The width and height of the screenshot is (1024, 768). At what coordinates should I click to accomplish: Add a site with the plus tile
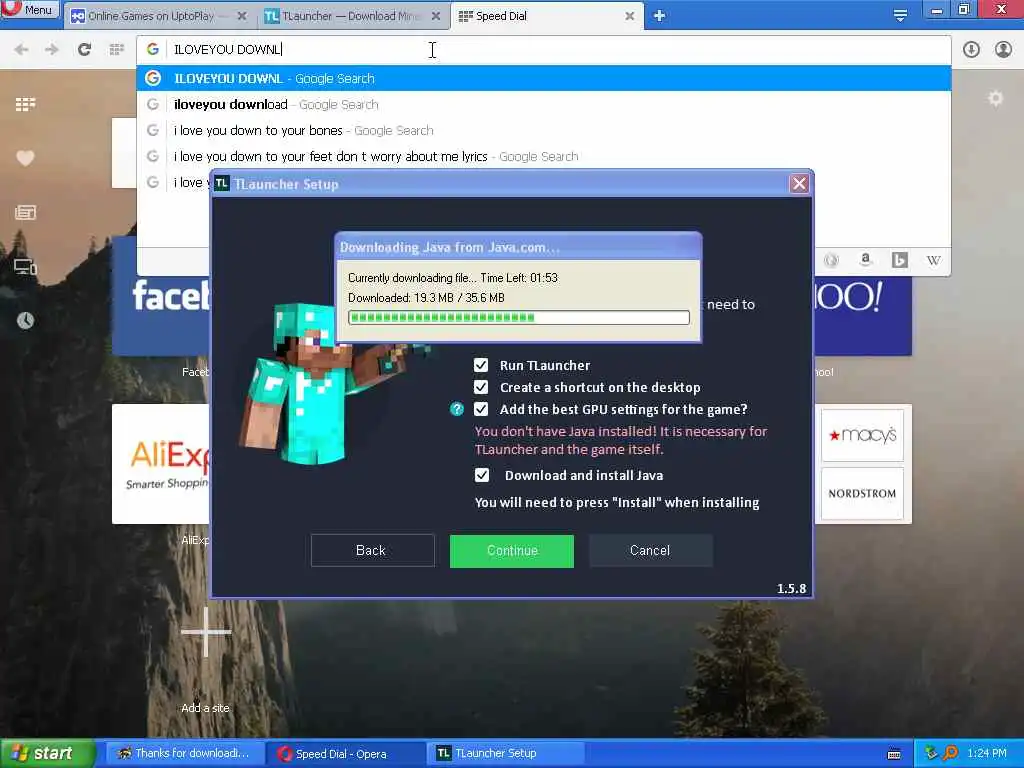[206, 632]
